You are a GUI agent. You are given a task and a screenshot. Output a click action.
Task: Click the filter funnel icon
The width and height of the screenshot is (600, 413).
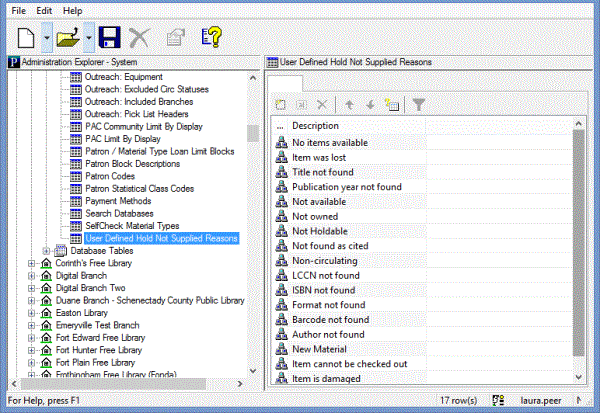coord(420,104)
